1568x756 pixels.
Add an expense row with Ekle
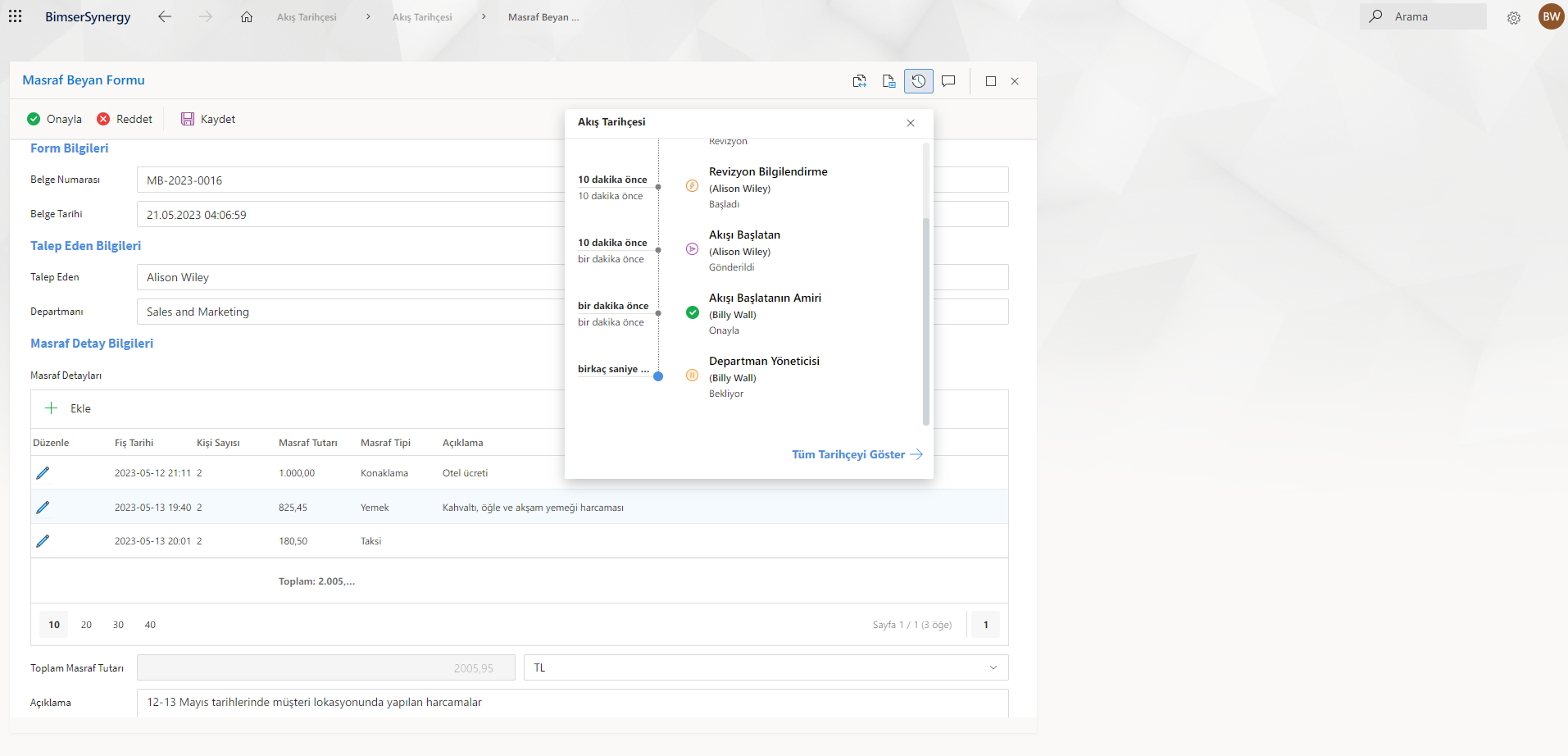tap(68, 408)
